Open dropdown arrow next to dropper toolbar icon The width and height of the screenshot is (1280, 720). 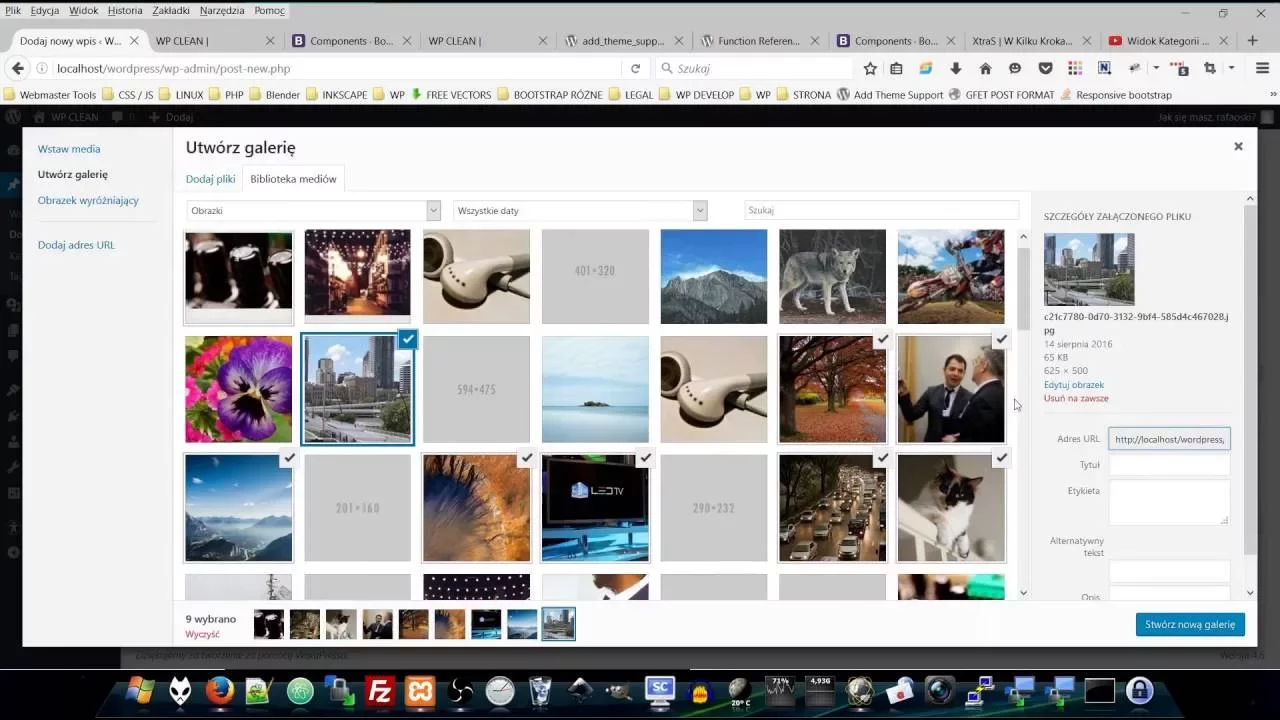click(x=1156, y=68)
